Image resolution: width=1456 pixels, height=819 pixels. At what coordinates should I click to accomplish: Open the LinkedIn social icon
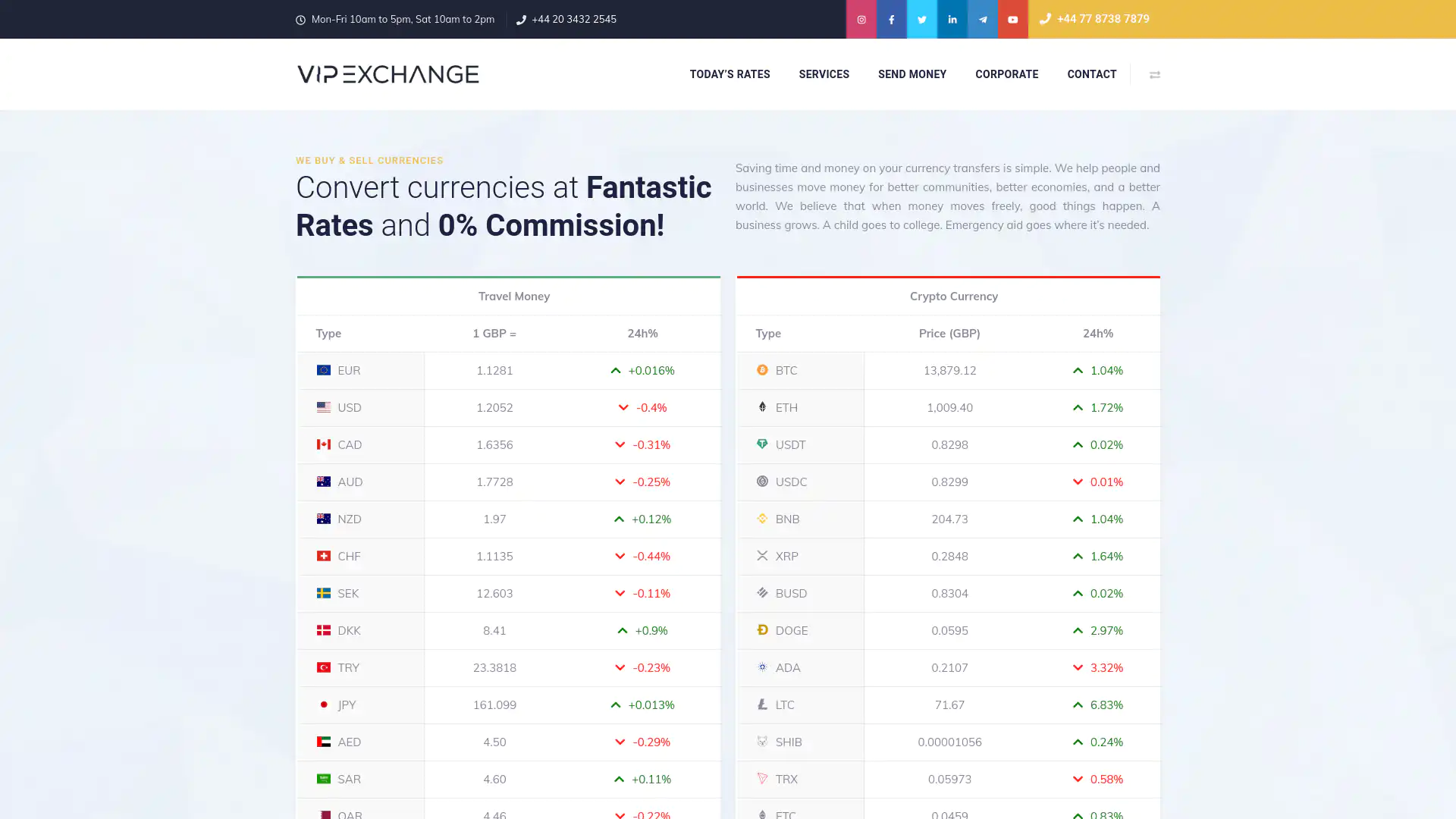pos(952,20)
